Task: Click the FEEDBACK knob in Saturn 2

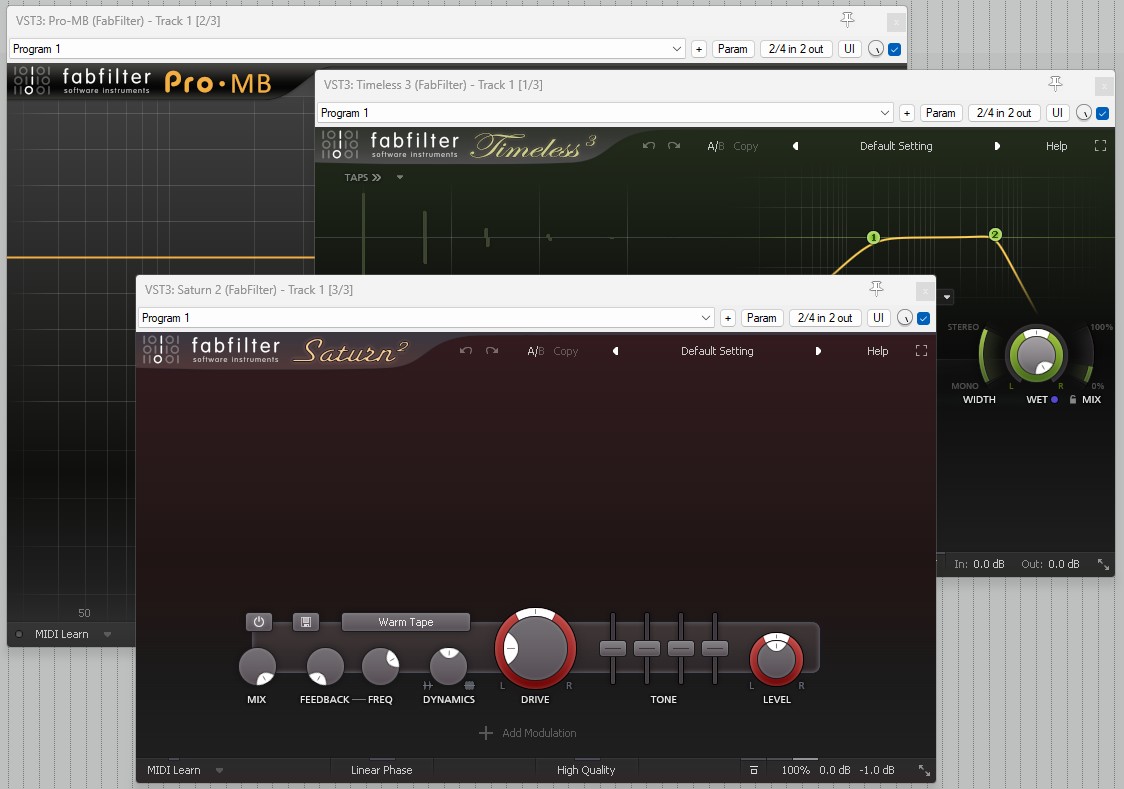Action: point(325,666)
